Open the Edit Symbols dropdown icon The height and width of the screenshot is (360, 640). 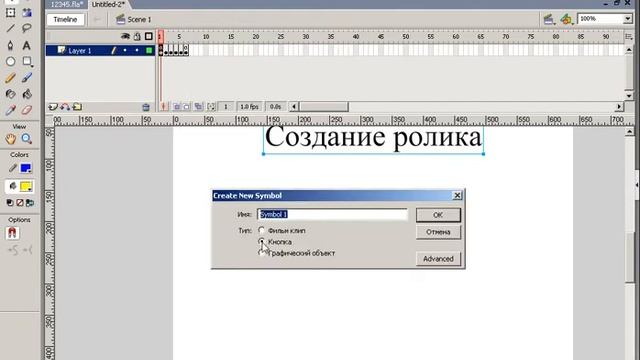point(566,19)
